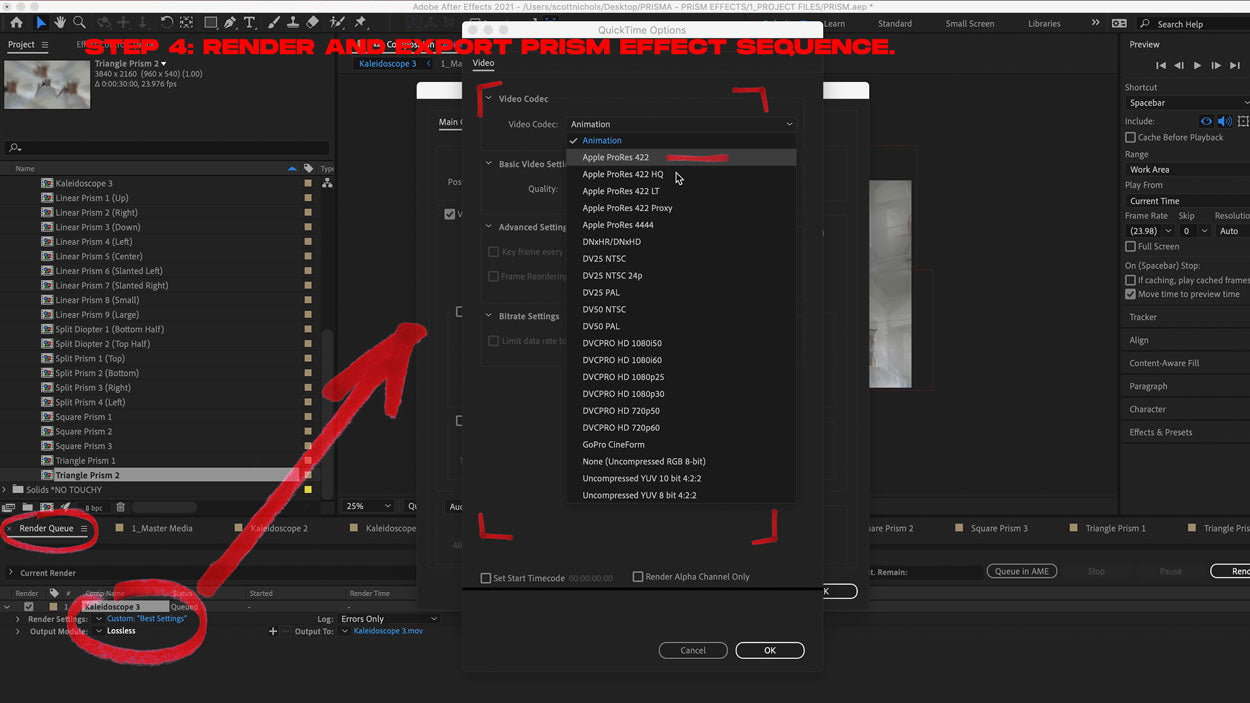Open Output Module Lossless preset dropdown arrow
The height and width of the screenshot is (703, 1250).
click(x=99, y=631)
